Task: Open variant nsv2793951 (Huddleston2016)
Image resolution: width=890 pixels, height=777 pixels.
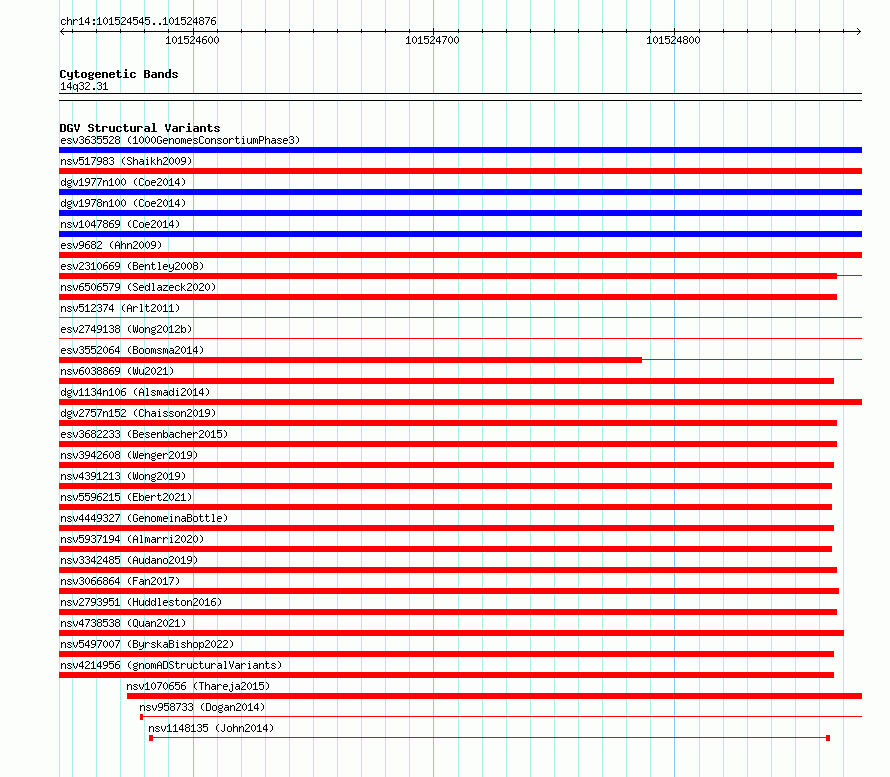Action: (x=141, y=602)
